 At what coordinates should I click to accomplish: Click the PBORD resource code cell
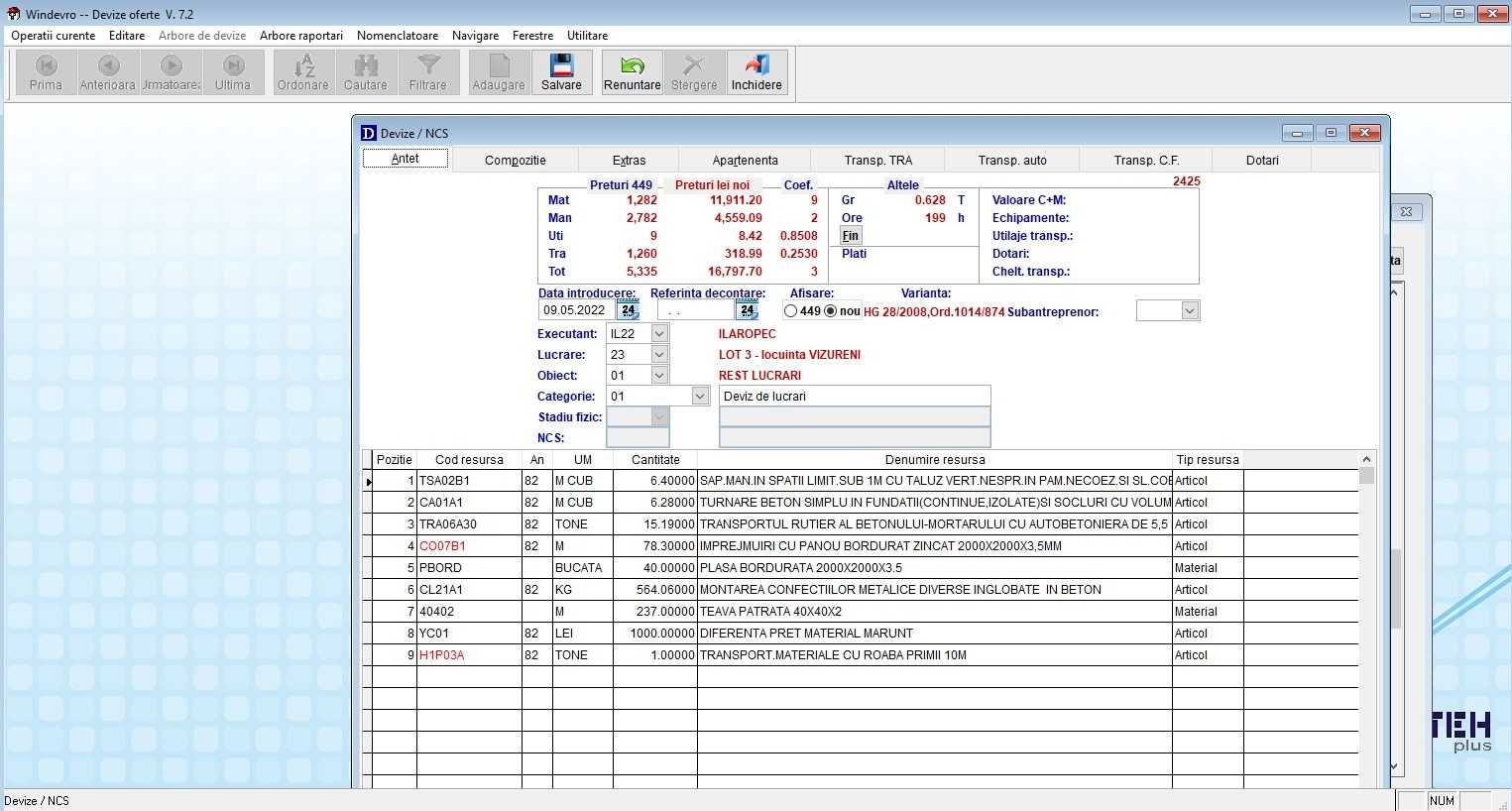click(469, 568)
